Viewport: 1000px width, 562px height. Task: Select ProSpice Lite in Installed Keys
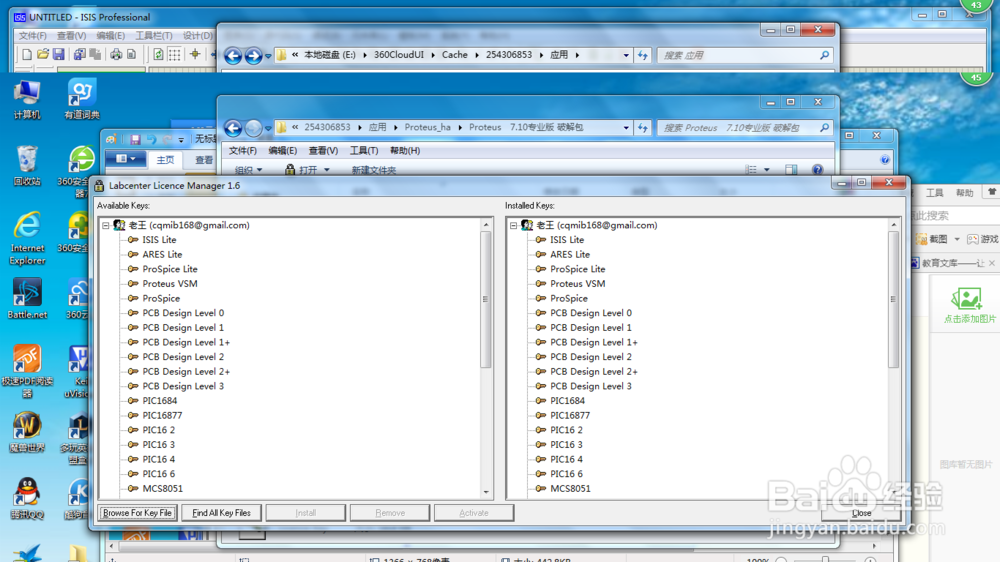pyautogui.click(x=577, y=269)
